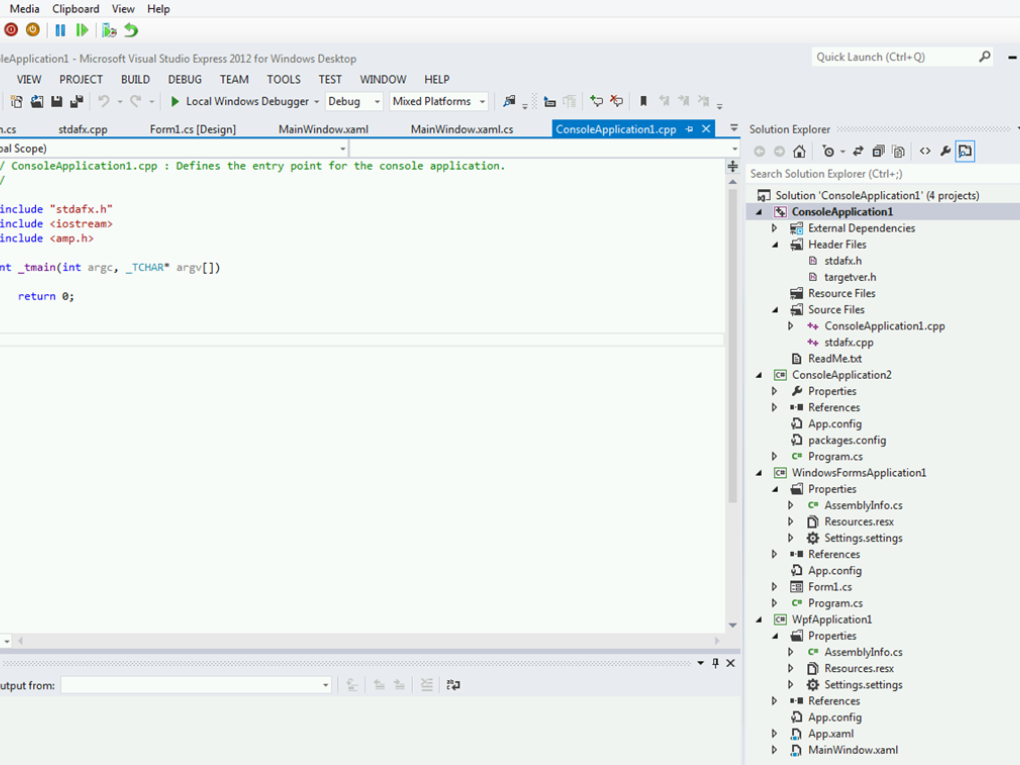
Task: Click the Collapse All icon in Solution Explorer
Action: point(878,152)
